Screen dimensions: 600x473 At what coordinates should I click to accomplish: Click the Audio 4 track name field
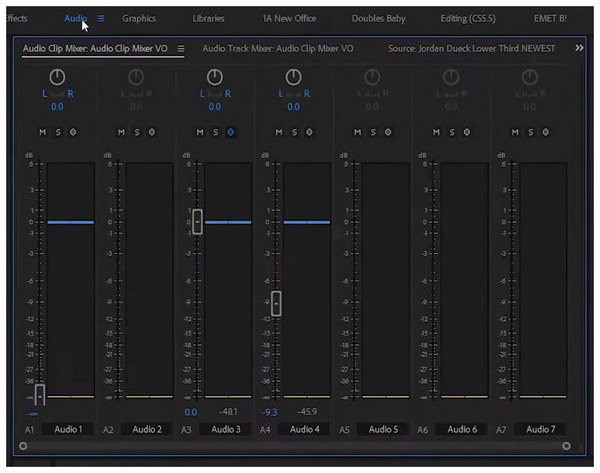pyautogui.click(x=305, y=429)
